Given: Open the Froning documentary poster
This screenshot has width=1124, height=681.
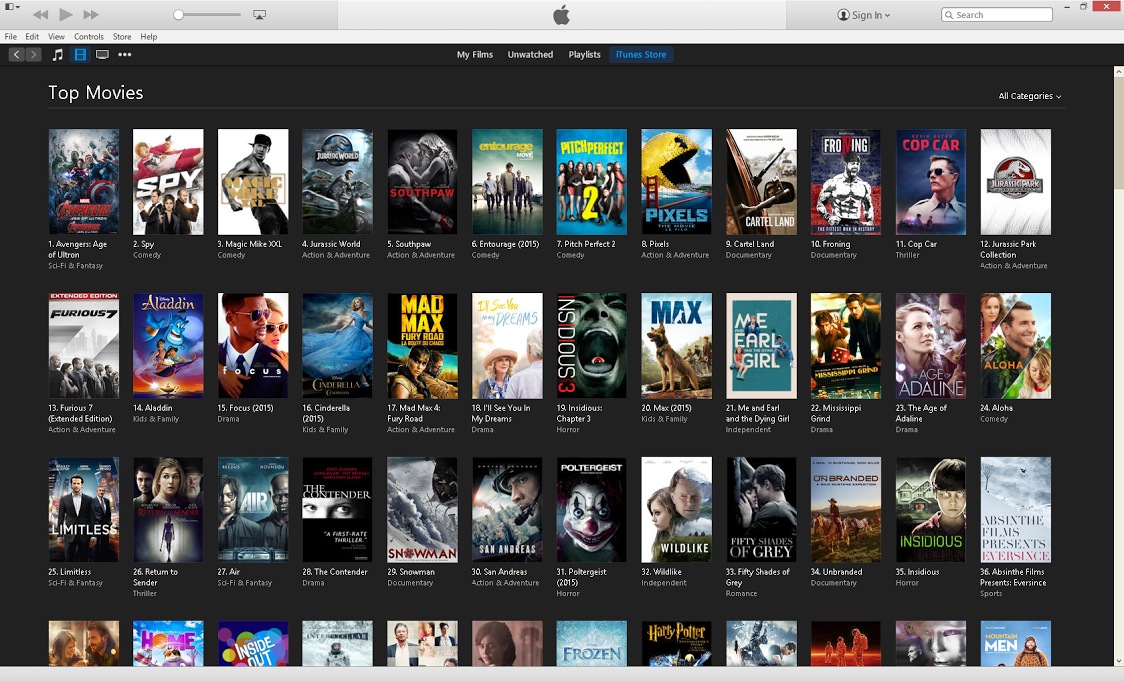Looking at the screenshot, I should click(846, 182).
